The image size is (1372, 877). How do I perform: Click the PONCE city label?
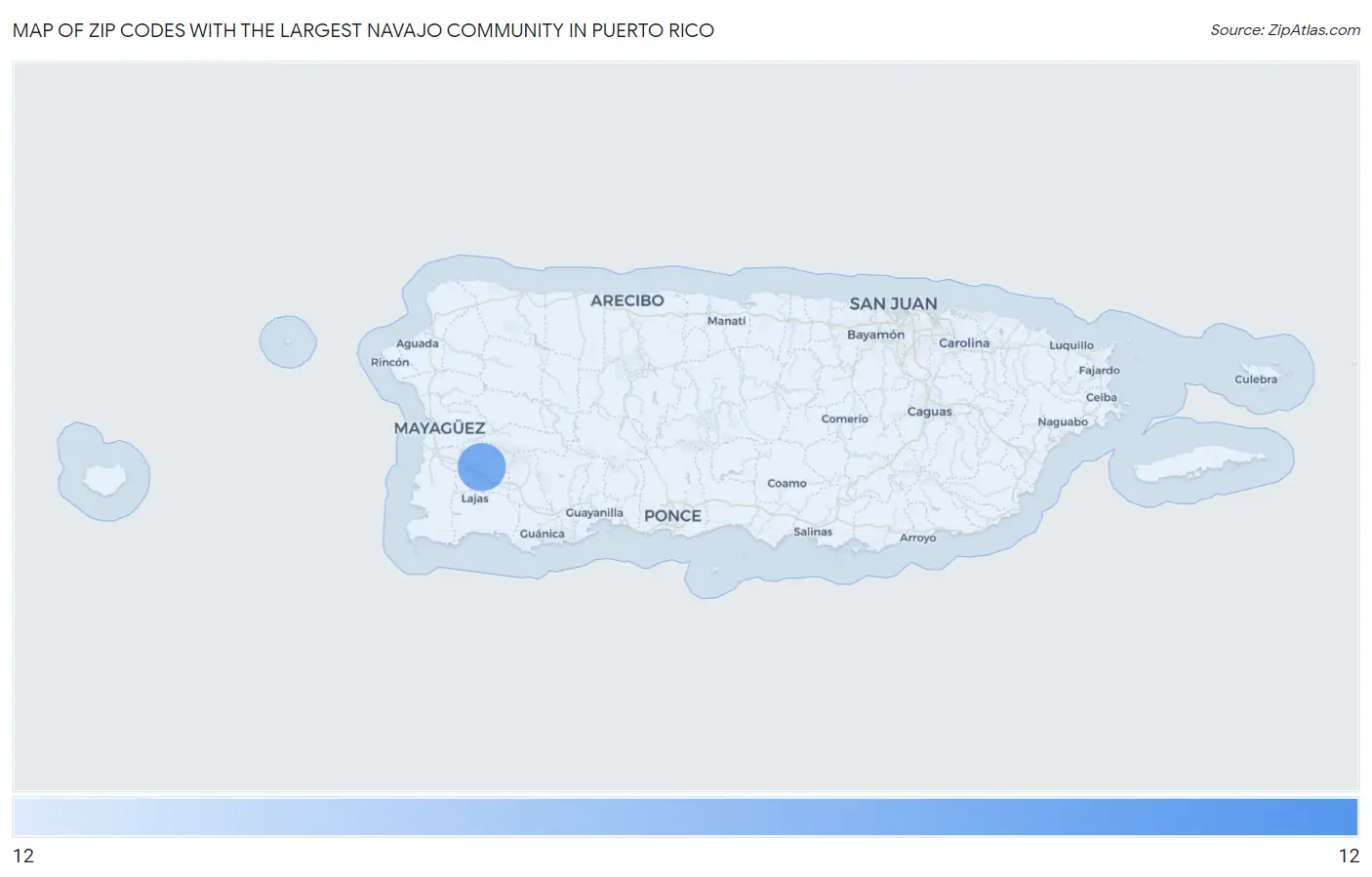pos(672,516)
